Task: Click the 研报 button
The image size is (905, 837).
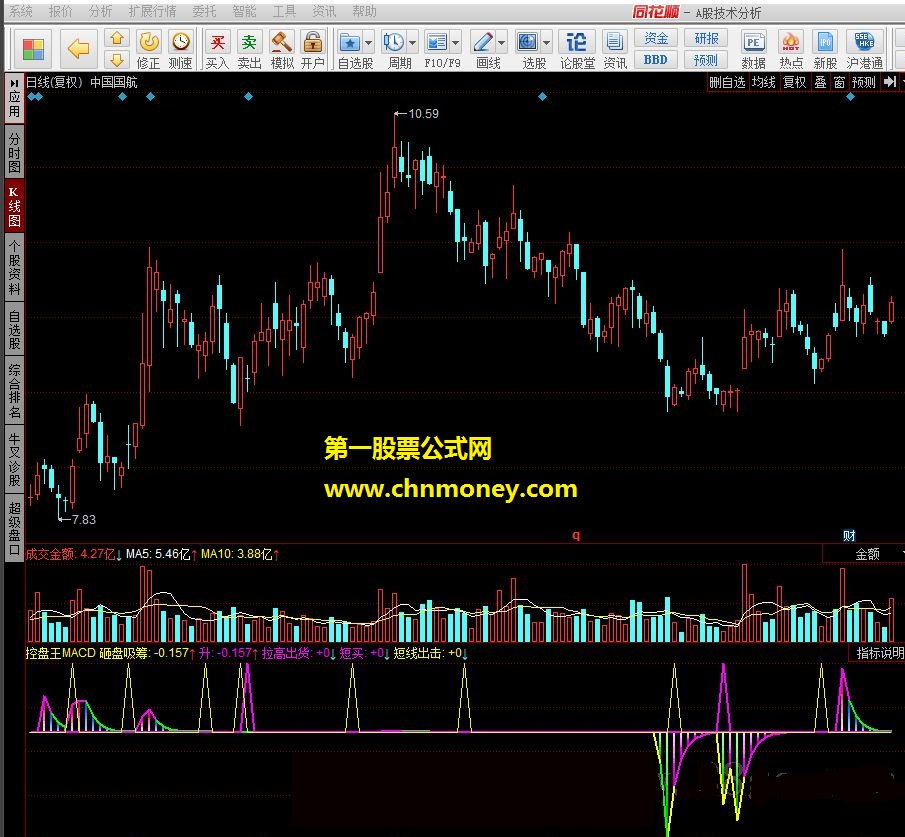Action: tap(706, 38)
